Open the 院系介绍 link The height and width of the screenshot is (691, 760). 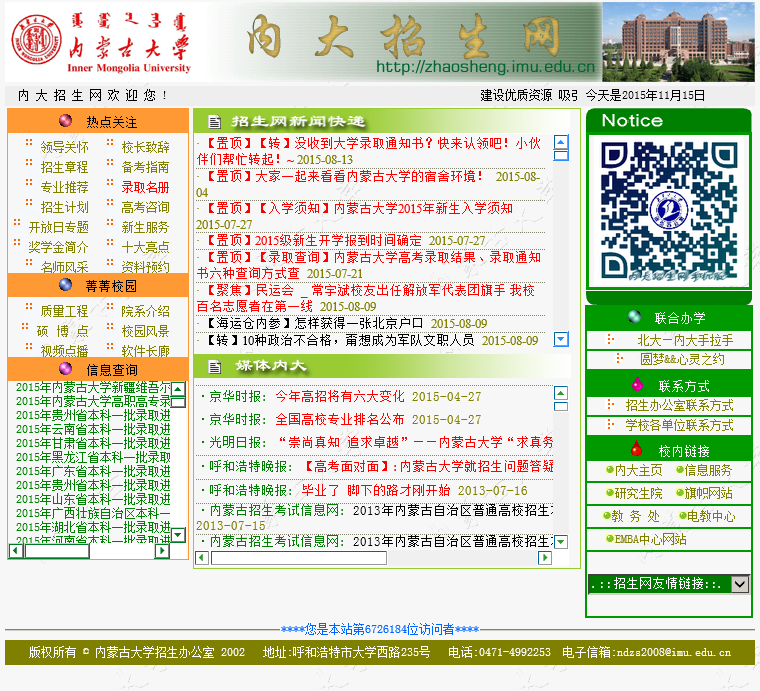145,311
